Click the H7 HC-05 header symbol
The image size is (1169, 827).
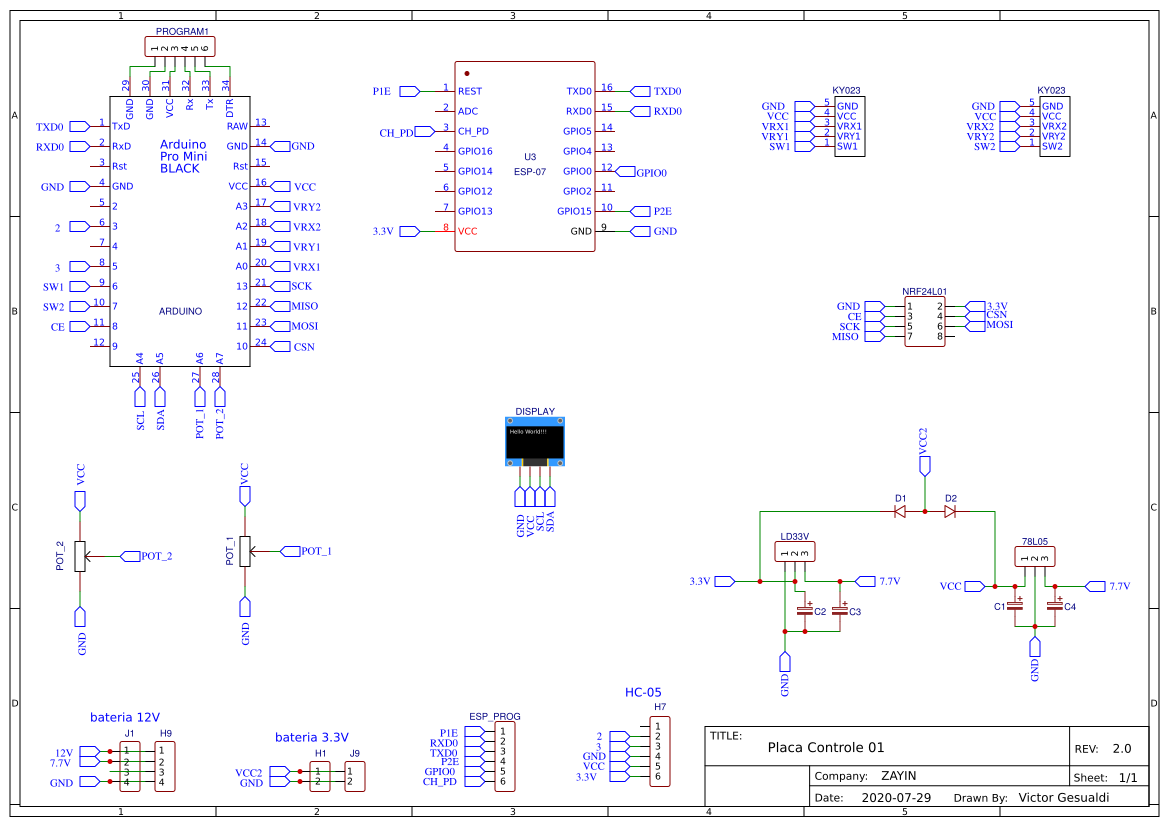[660, 752]
